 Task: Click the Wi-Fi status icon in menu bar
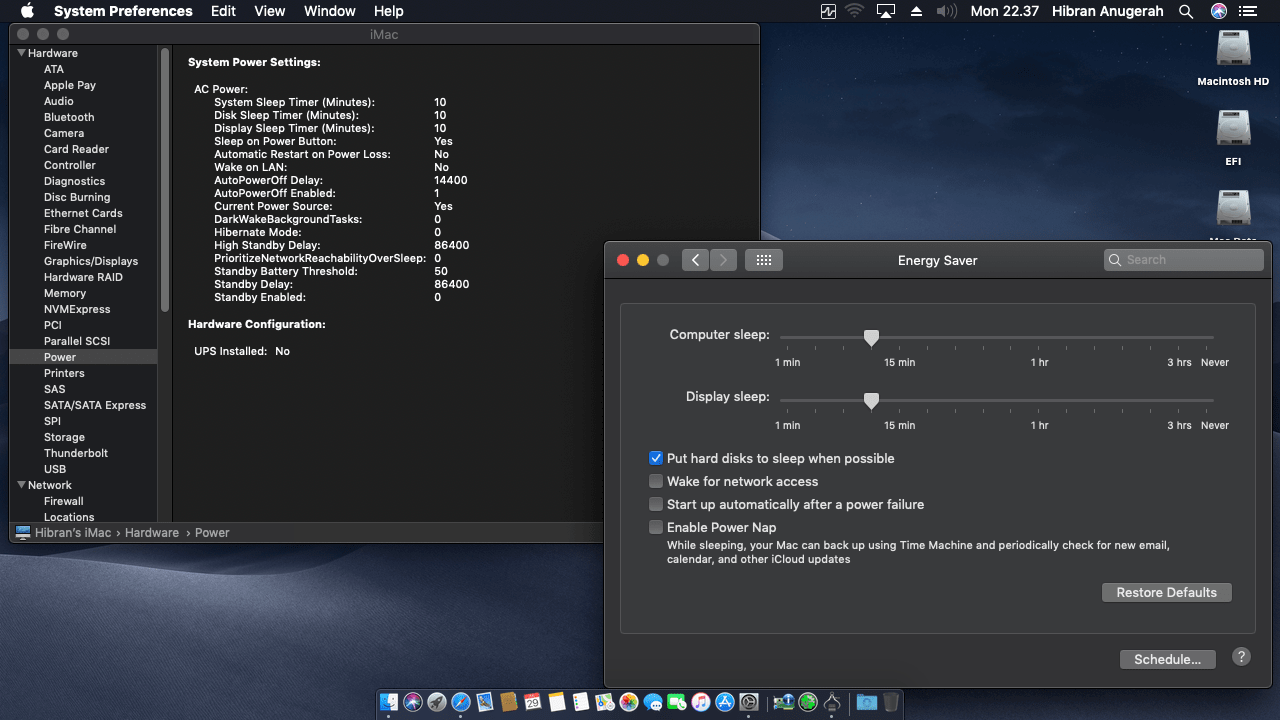click(x=854, y=11)
